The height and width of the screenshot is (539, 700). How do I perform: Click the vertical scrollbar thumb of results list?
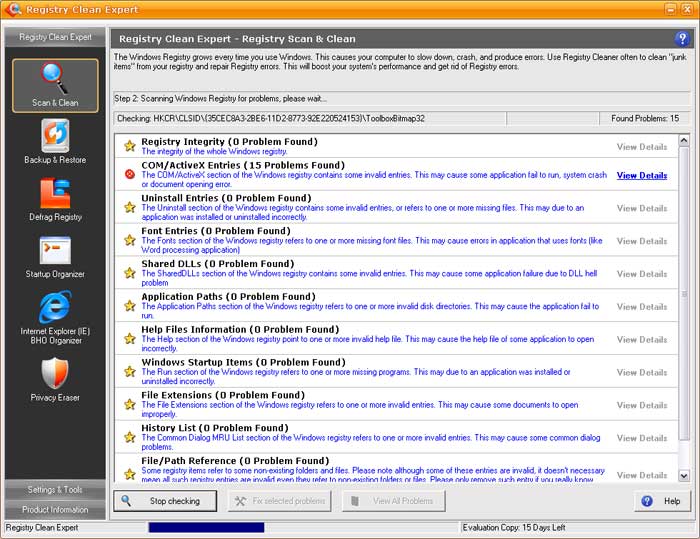[683, 293]
